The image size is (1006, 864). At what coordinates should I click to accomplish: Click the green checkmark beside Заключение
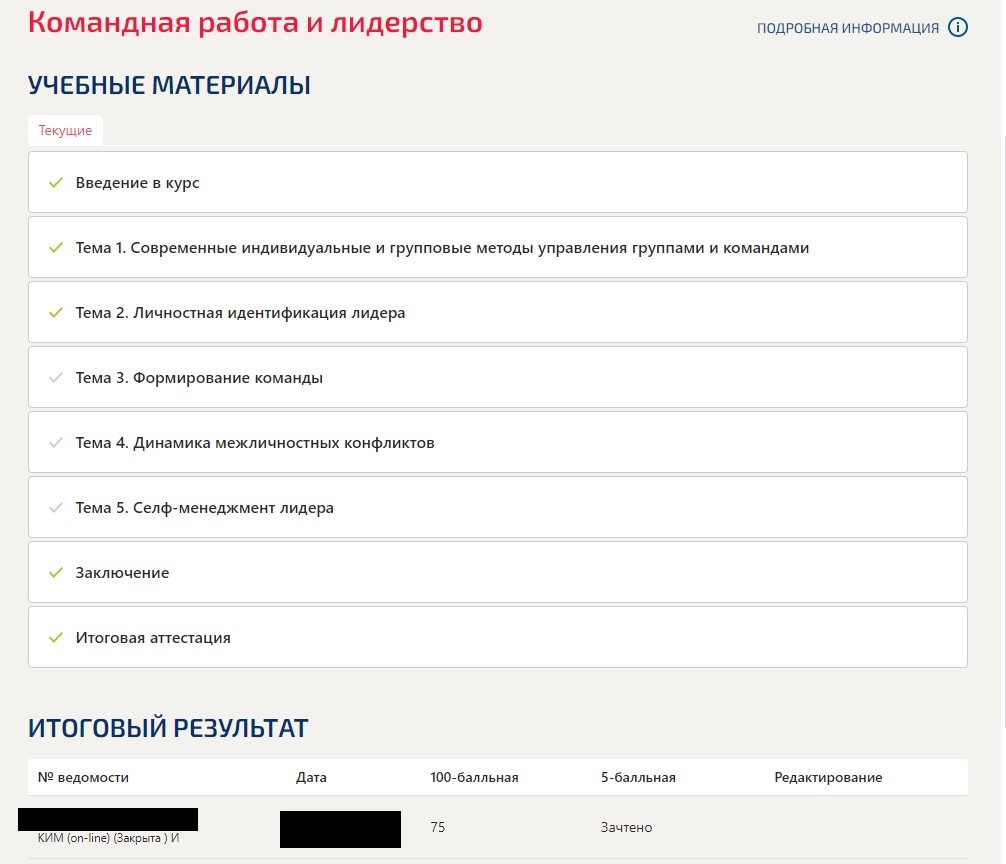(56, 573)
